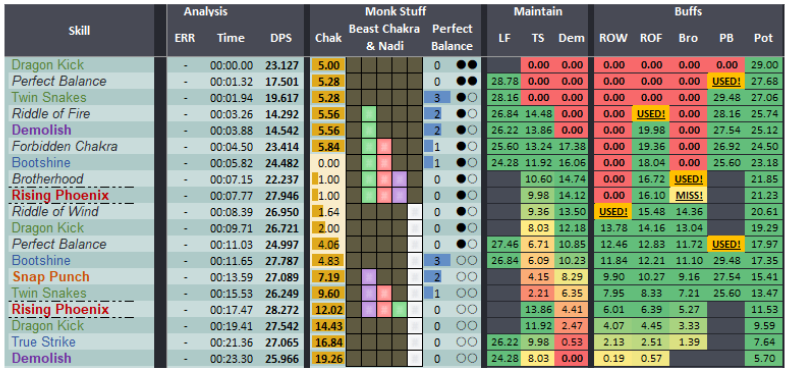Screen dimensions: 790x377
Task: Click the USED! cell in Riddle of Fire row
Action: click(x=651, y=114)
